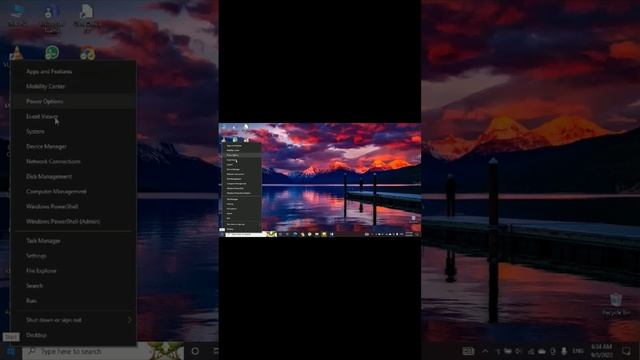This screenshot has width=640, height=360.
Task: Click the center video thumbnail preview
Action: coord(320,180)
